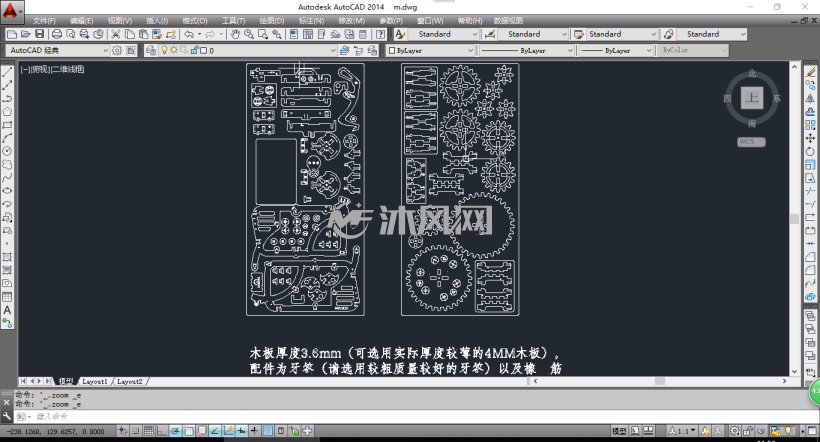Click the Cut scissors icon

(116, 34)
